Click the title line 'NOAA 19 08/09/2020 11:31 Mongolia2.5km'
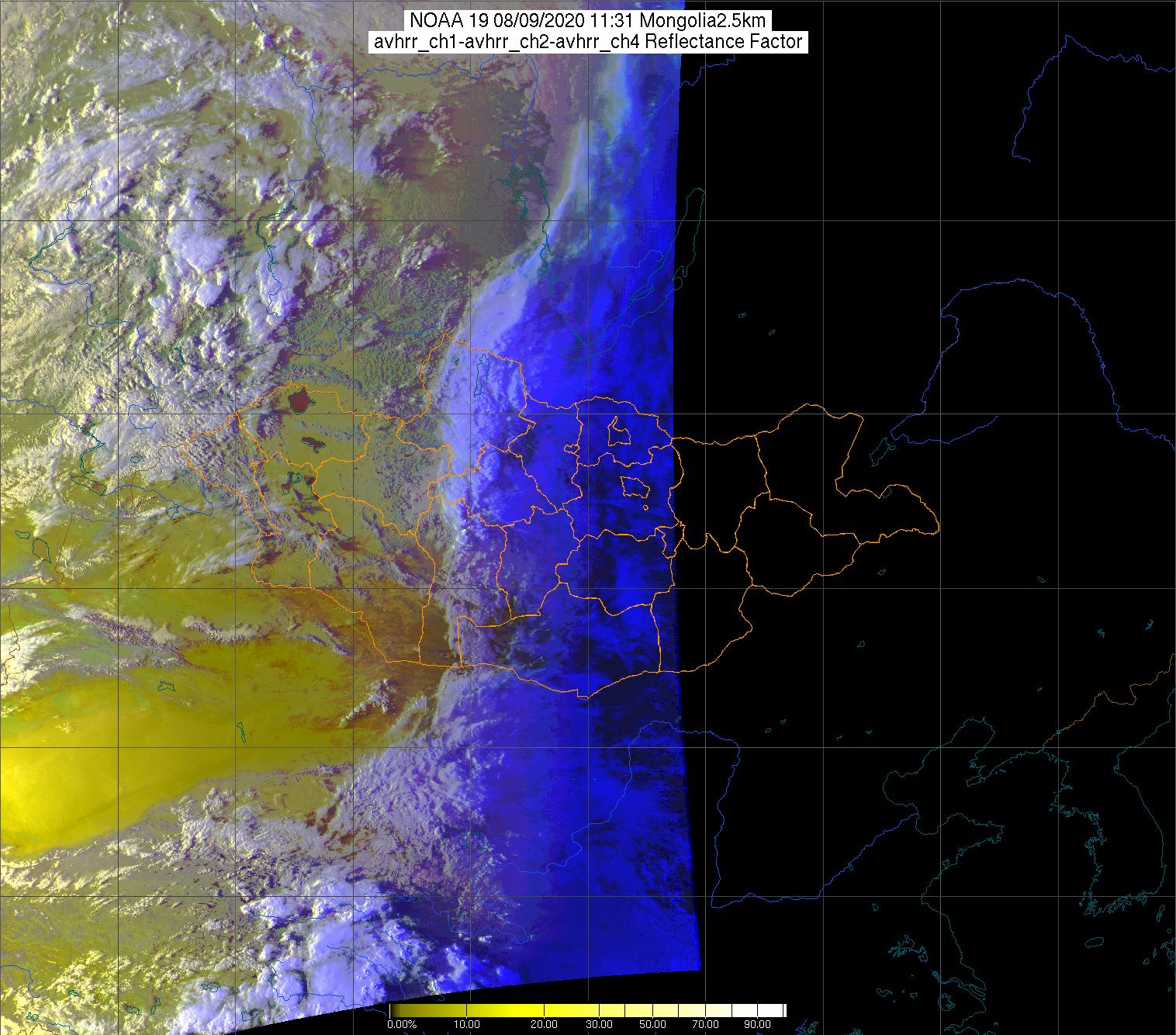The image size is (1176, 1035). coord(589,22)
